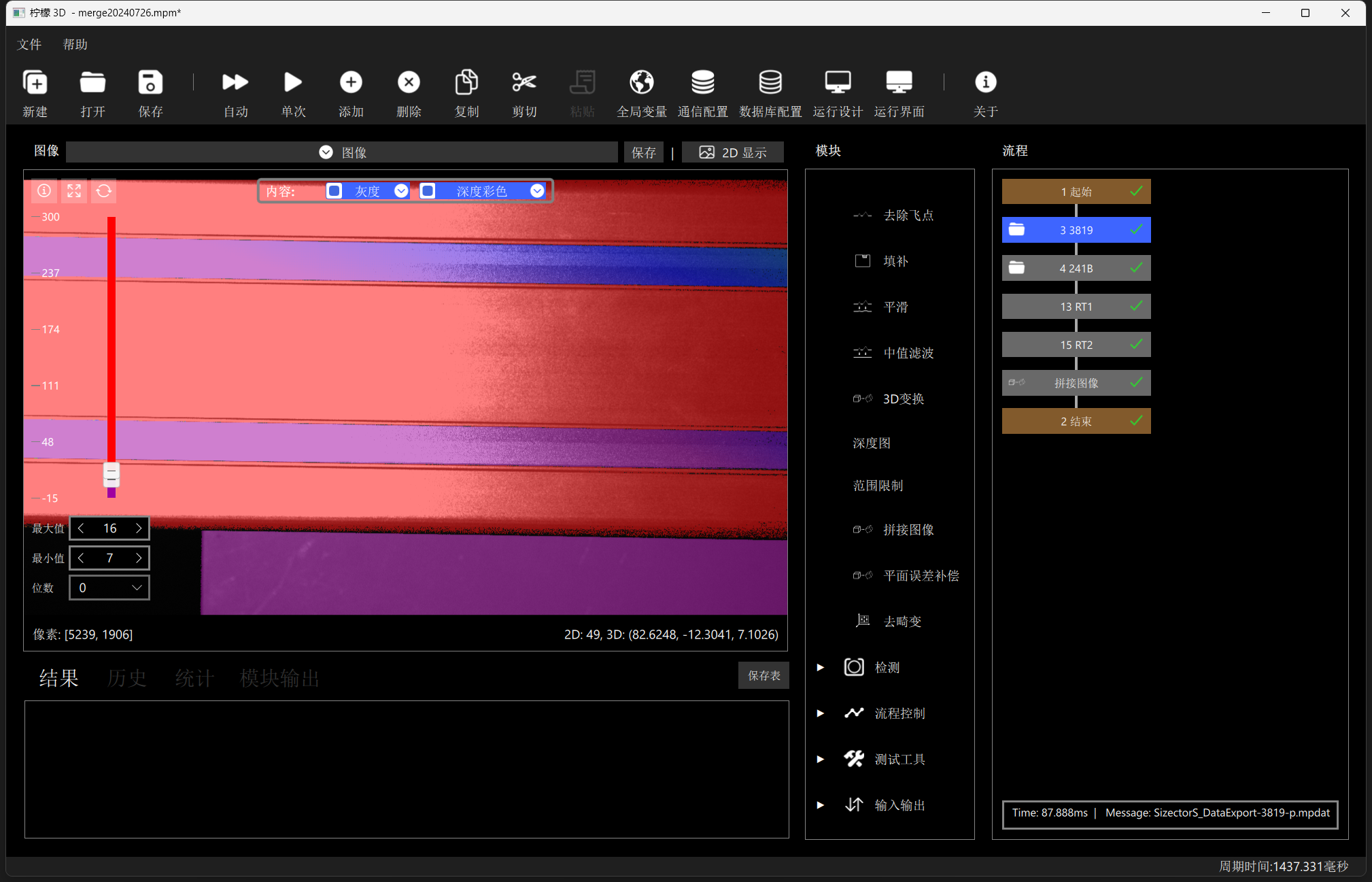Image resolution: width=1372 pixels, height=882 pixels.
Task: Expand the 检测 module group
Action: [x=821, y=668]
